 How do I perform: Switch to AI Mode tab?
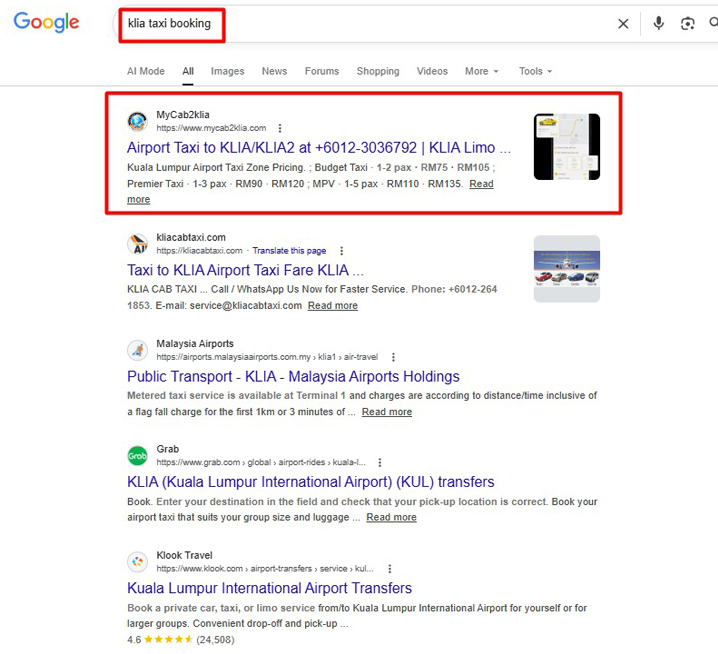[146, 71]
